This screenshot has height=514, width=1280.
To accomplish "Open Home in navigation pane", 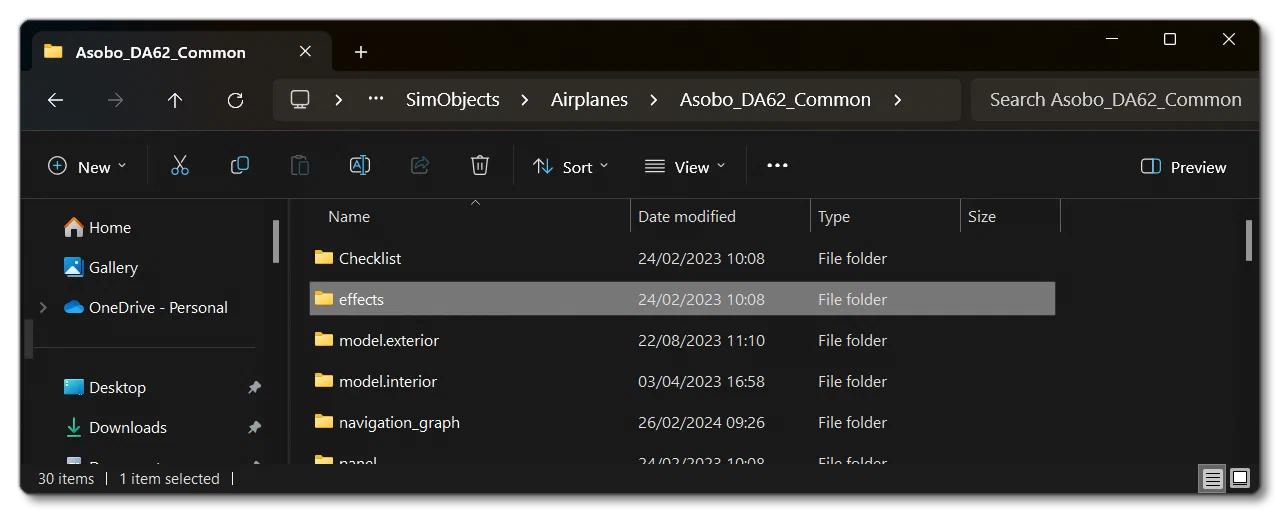I will tap(110, 227).
